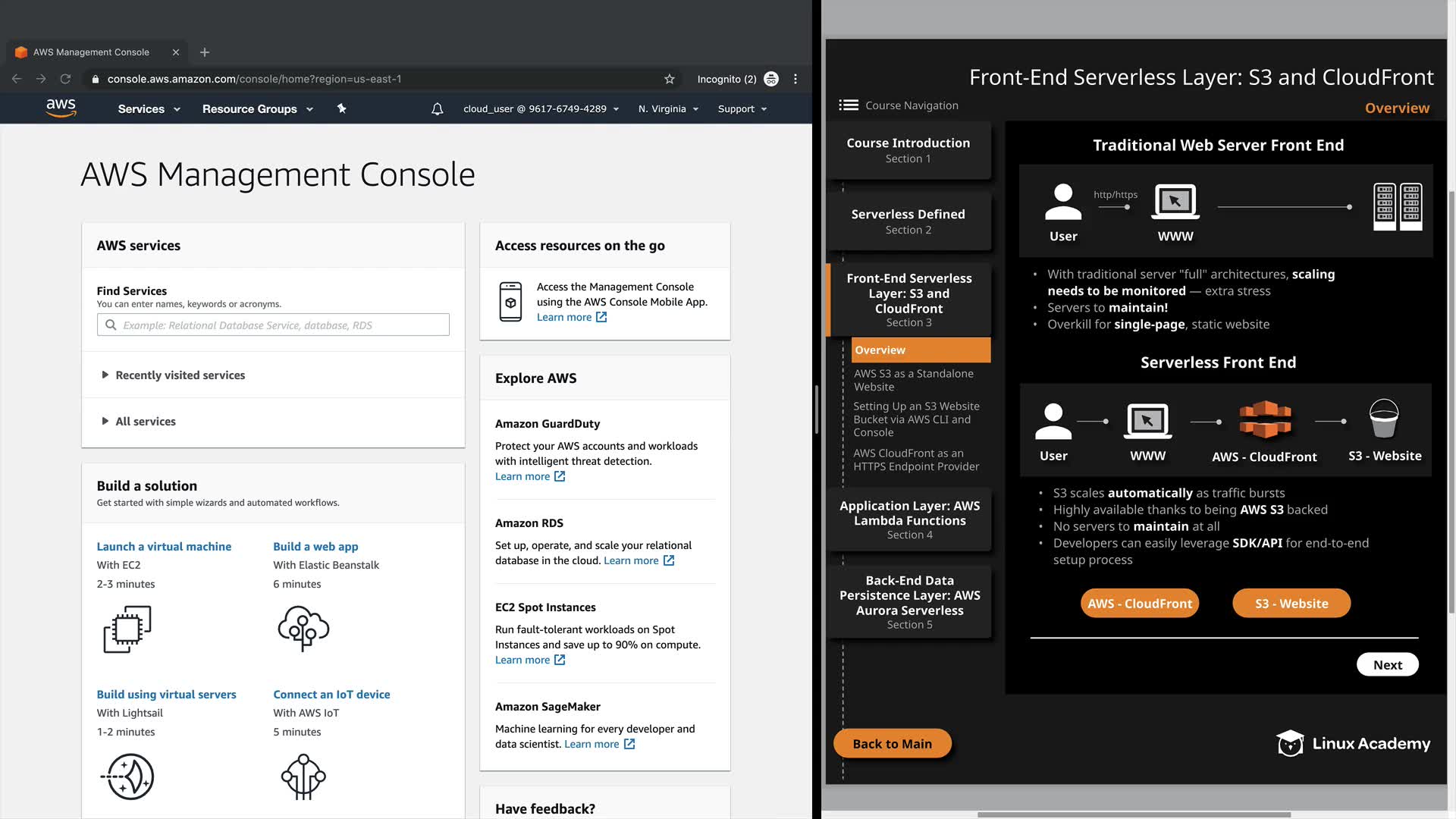The width and height of the screenshot is (1456, 819).
Task: Click the AWS IoT device icon
Action: pyautogui.click(x=303, y=776)
